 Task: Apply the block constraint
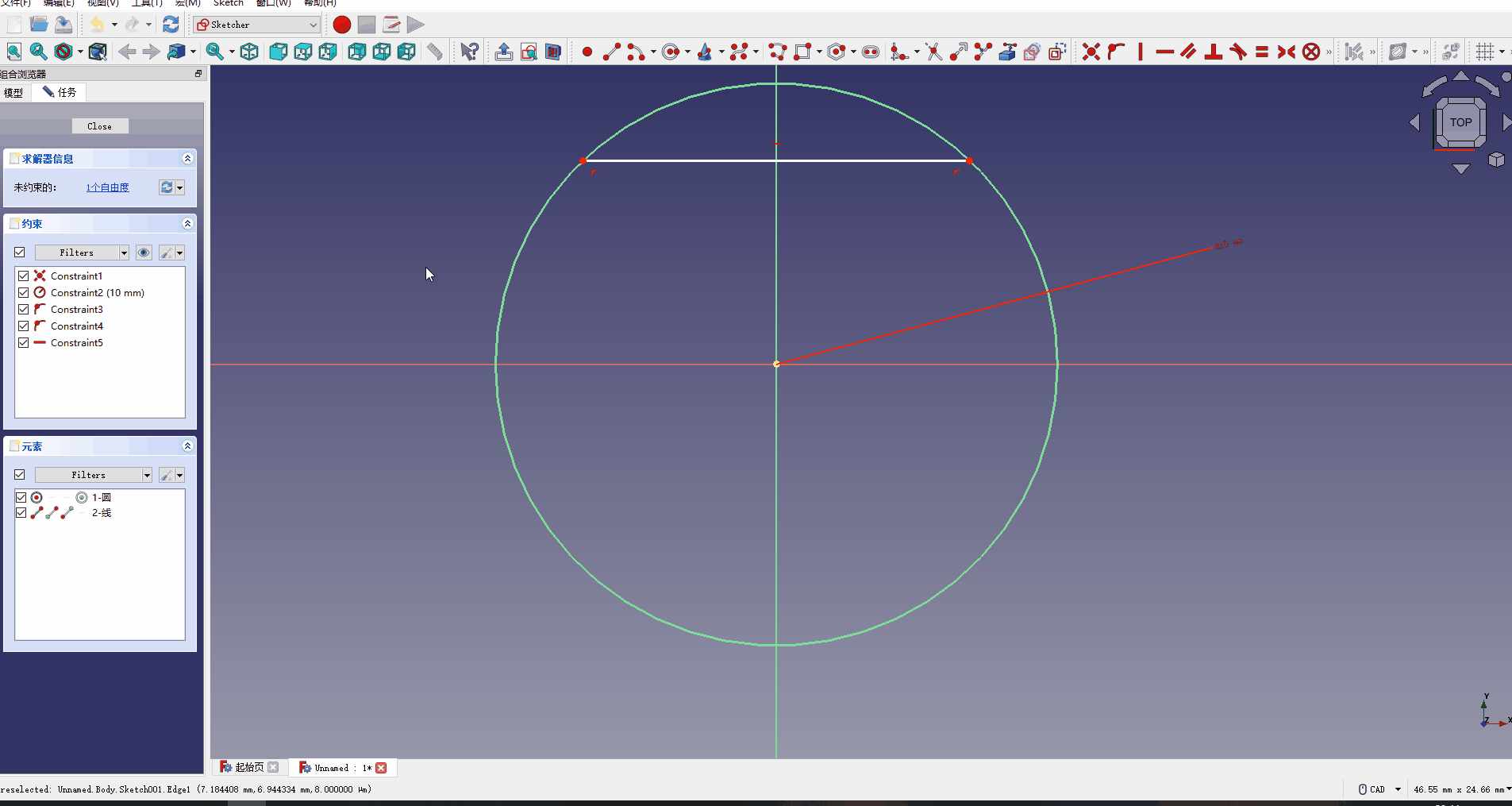1311,52
